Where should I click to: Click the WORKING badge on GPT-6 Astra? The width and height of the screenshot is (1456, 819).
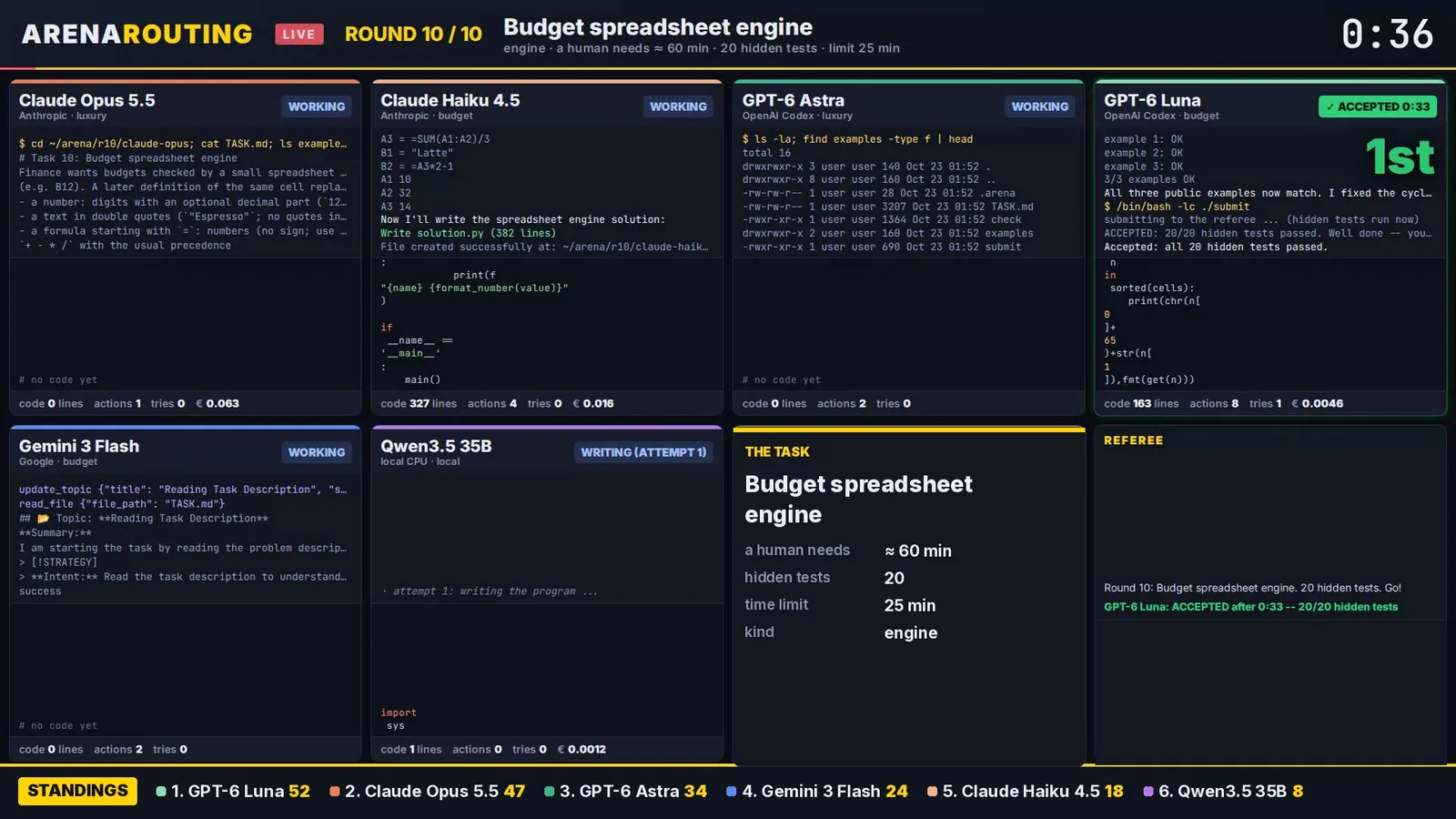pos(1040,106)
